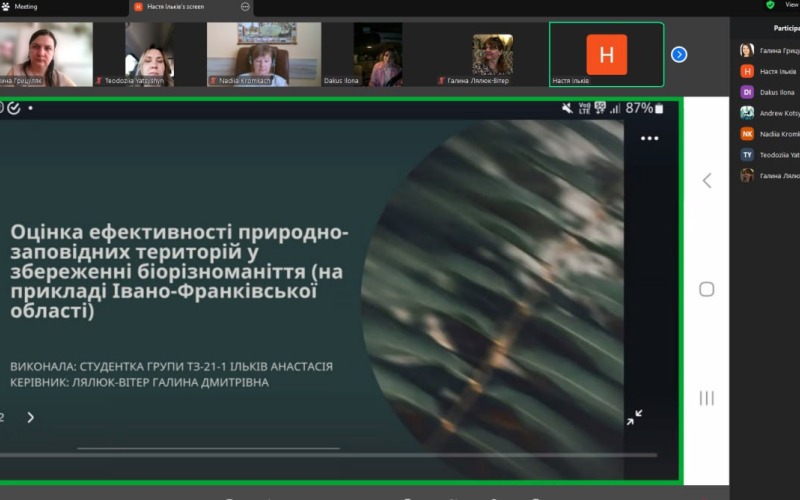Select Галина Лялюк-Вітер video thumbnail

[x=492, y=55]
